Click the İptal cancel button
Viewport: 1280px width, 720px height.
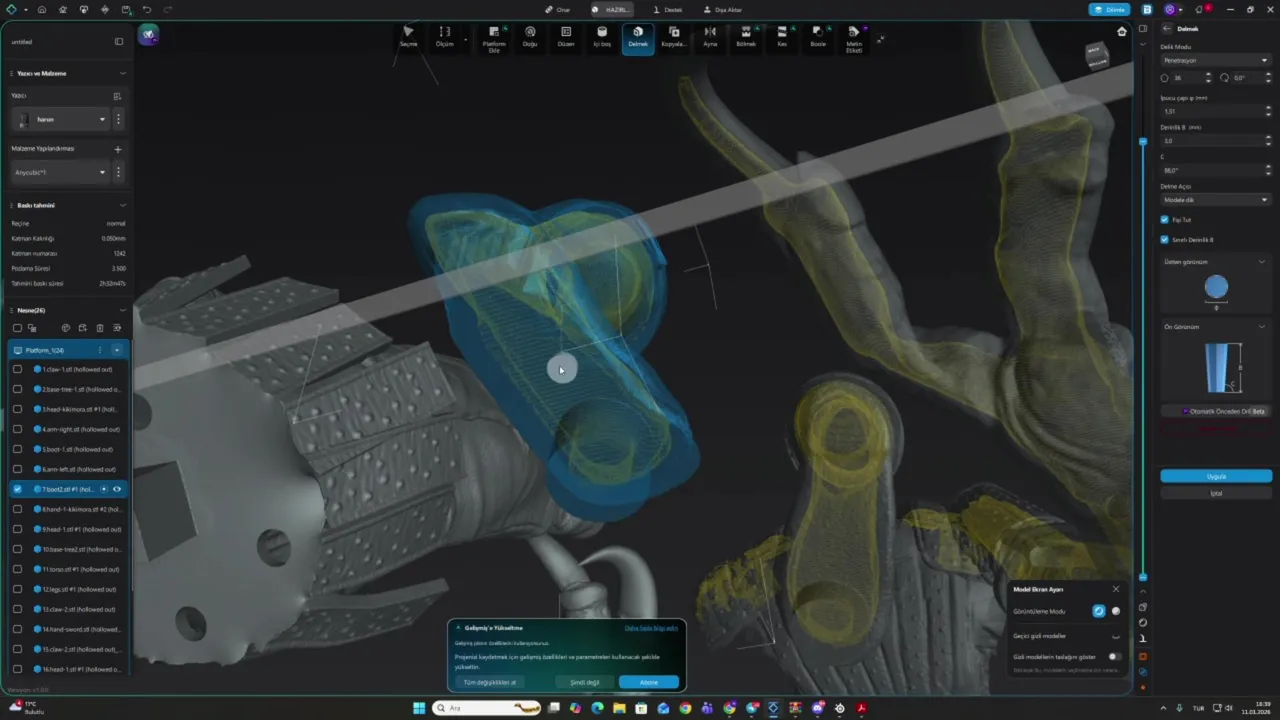click(x=1216, y=493)
